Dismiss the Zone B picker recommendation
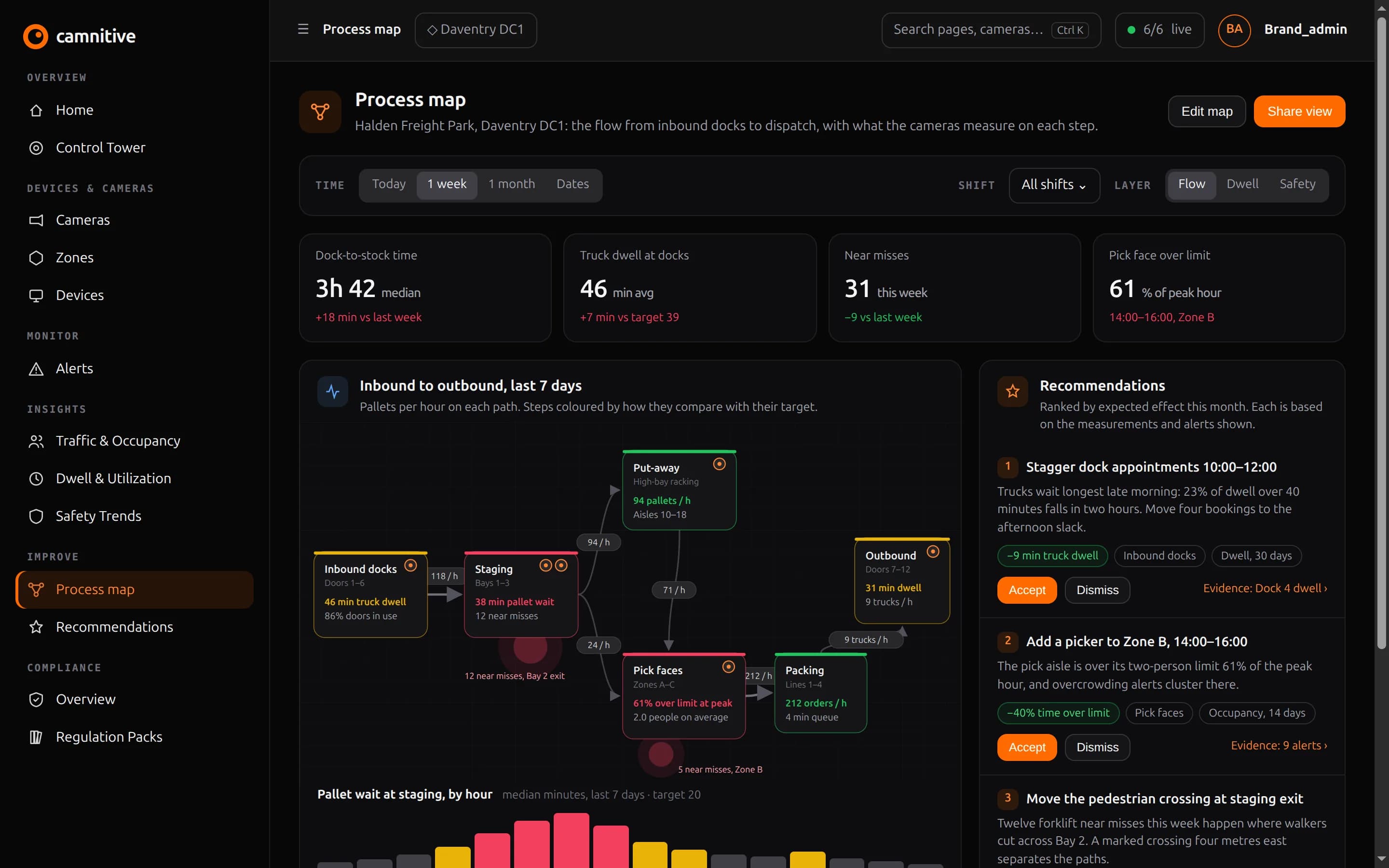 click(x=1097, y=747)
